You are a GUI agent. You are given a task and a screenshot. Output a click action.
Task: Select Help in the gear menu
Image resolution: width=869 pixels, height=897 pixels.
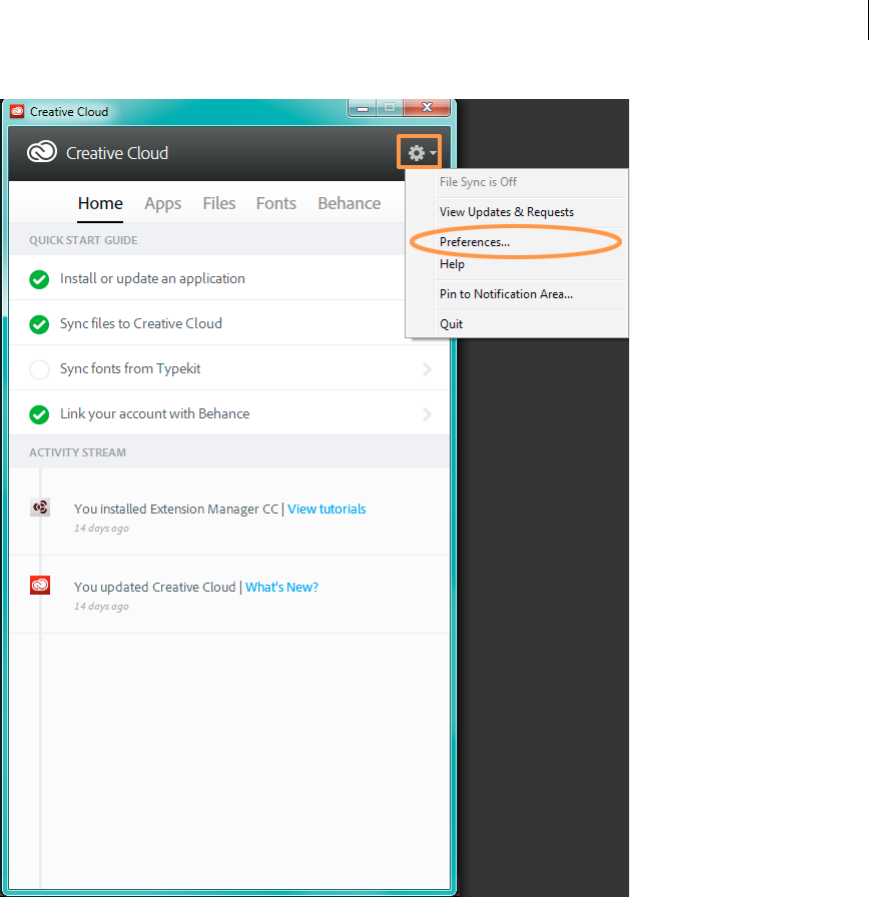(516, 264)
